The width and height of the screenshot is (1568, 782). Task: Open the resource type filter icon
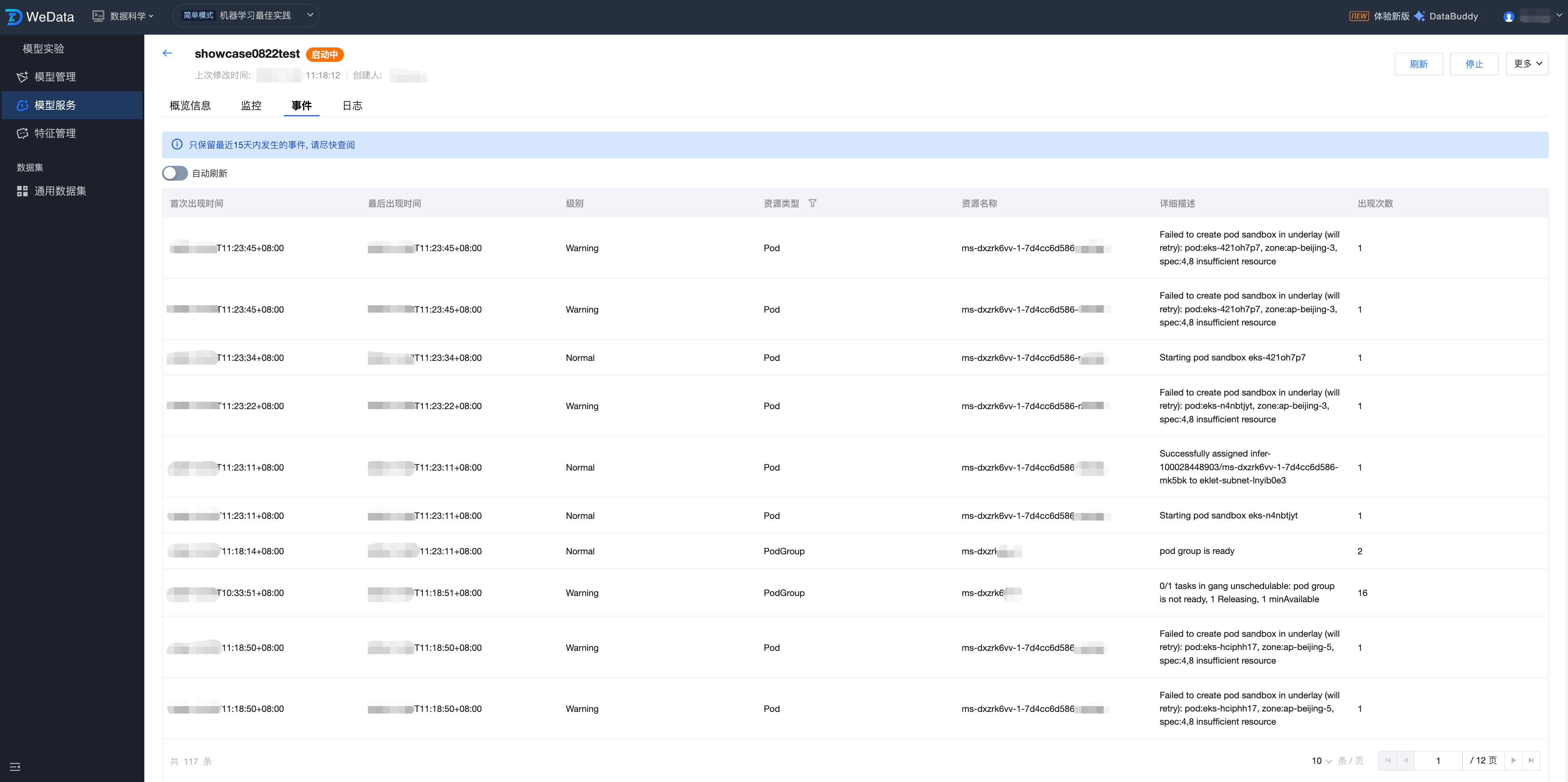coord(812,203)
